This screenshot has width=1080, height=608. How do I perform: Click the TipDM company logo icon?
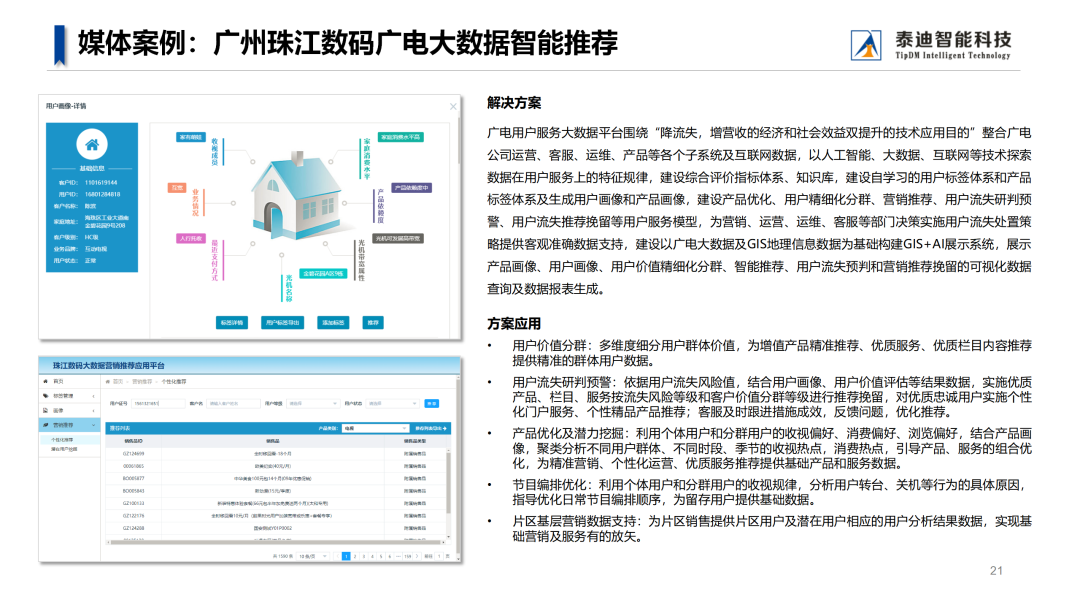pos(866,45)
